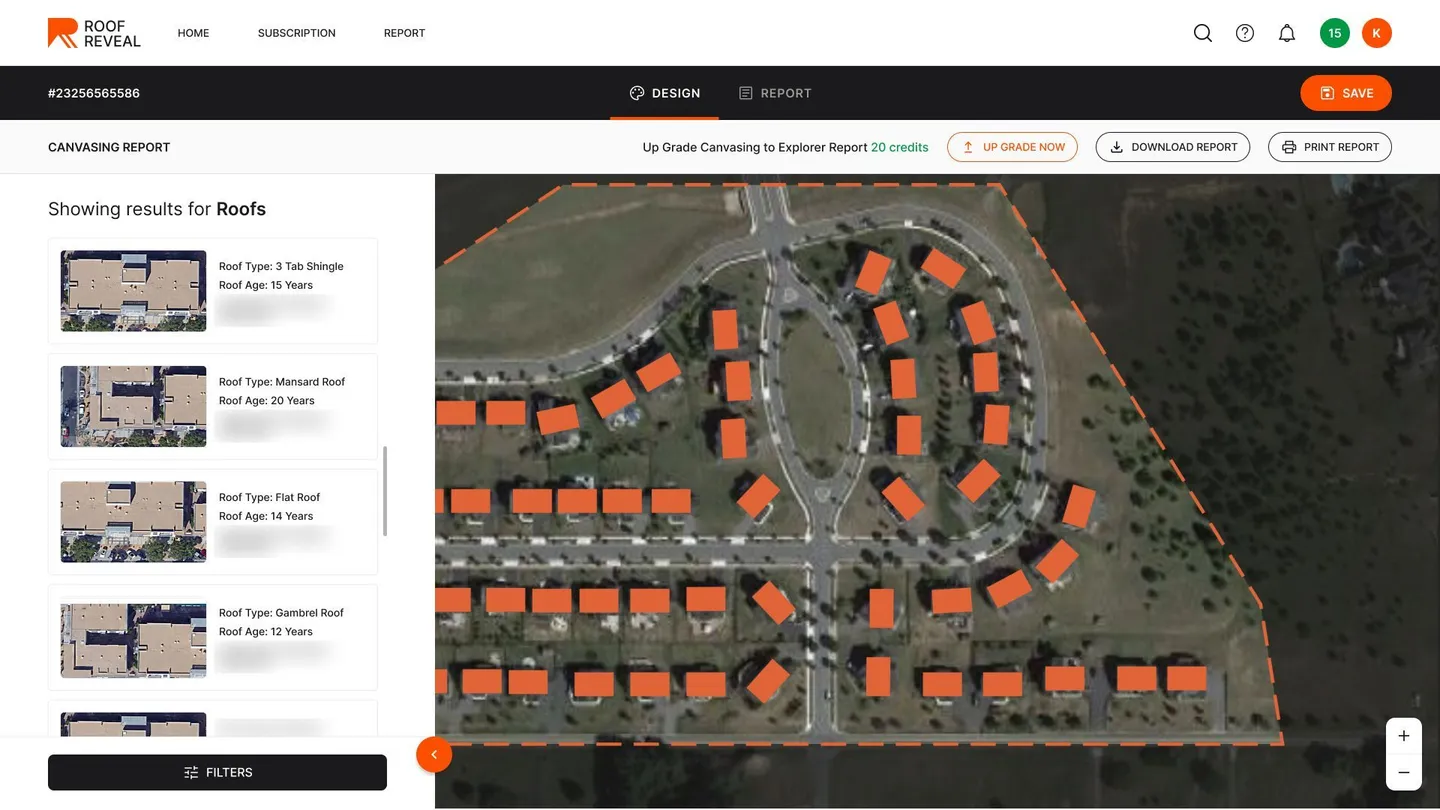Click the Roof Reveal logo
The height and width of the screenshot is (810, 1440).
(x=94, y=33)
